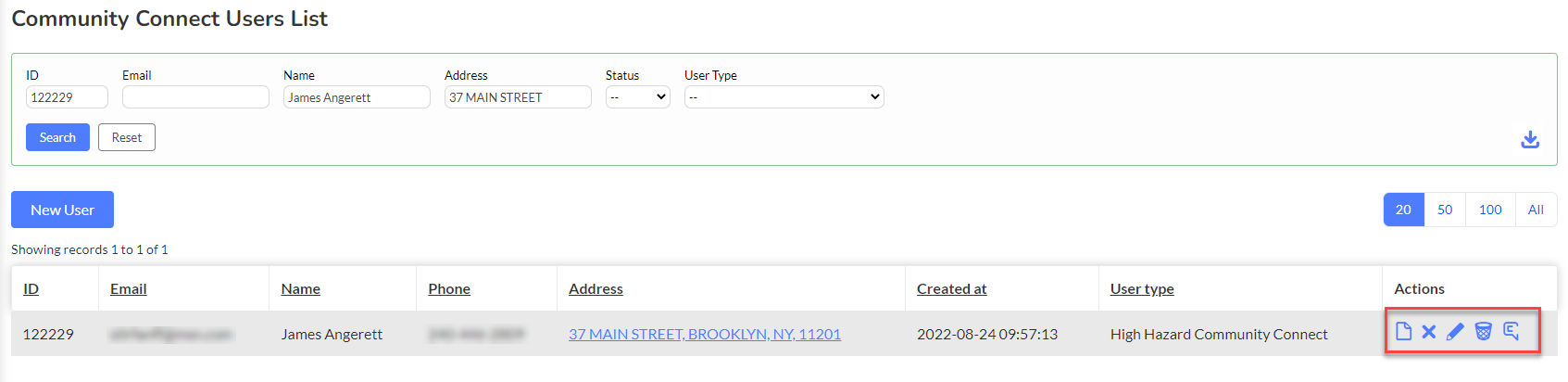Open the Status filter dropdown
Image resolution: width=1568 pixels, height=382 pixels.
click(x=637, y=97)
